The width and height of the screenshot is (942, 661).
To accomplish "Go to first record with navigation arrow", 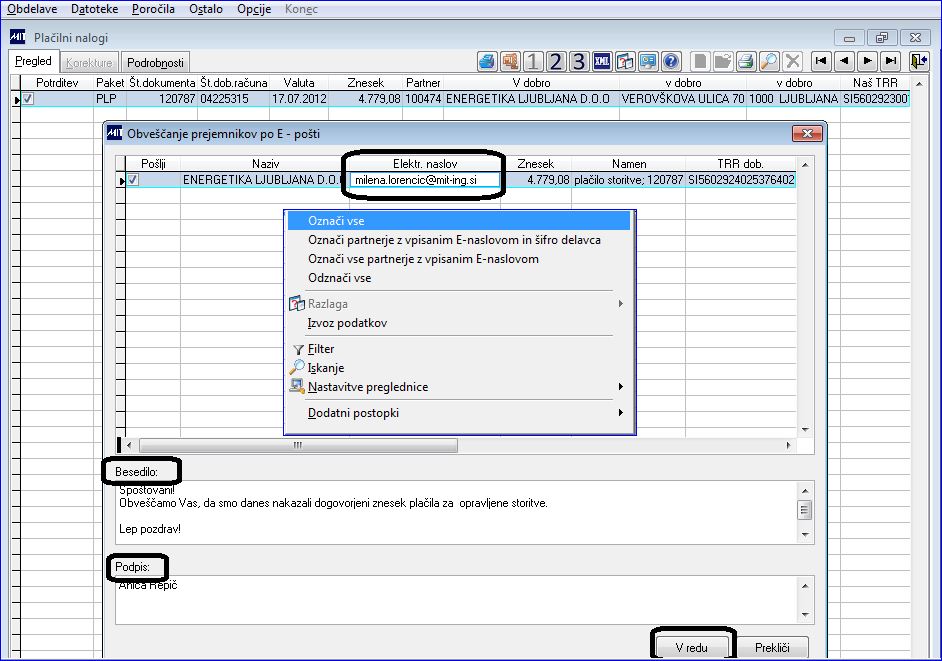I will (x=821, y=61).
